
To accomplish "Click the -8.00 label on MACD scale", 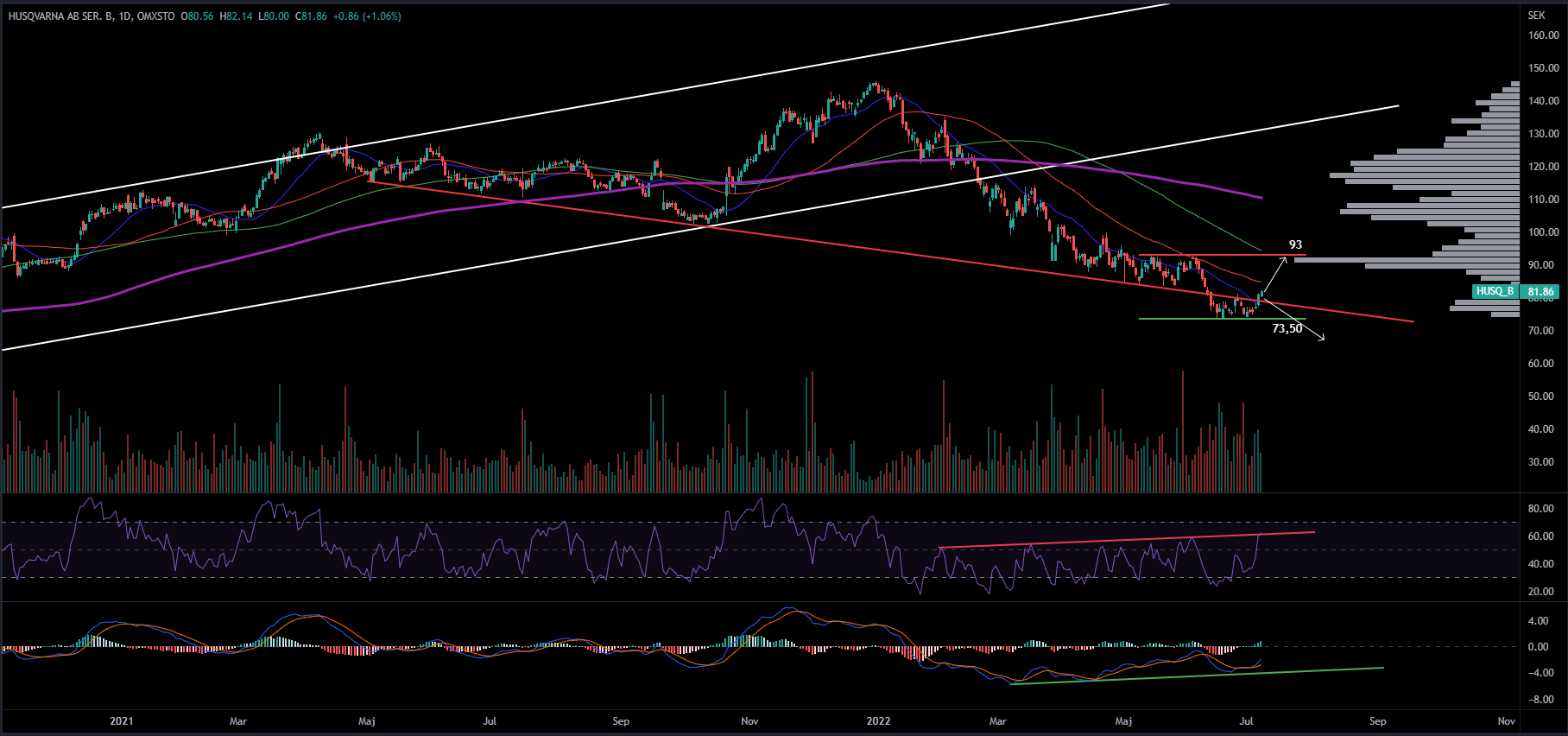I will (x=1543, y=700).
